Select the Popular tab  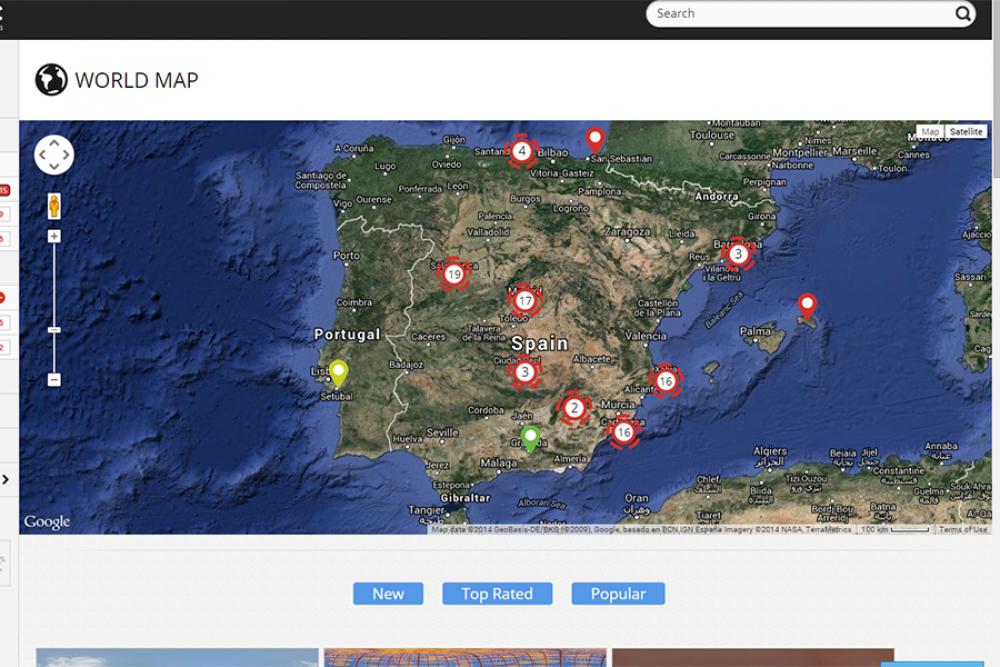point(618,594)
